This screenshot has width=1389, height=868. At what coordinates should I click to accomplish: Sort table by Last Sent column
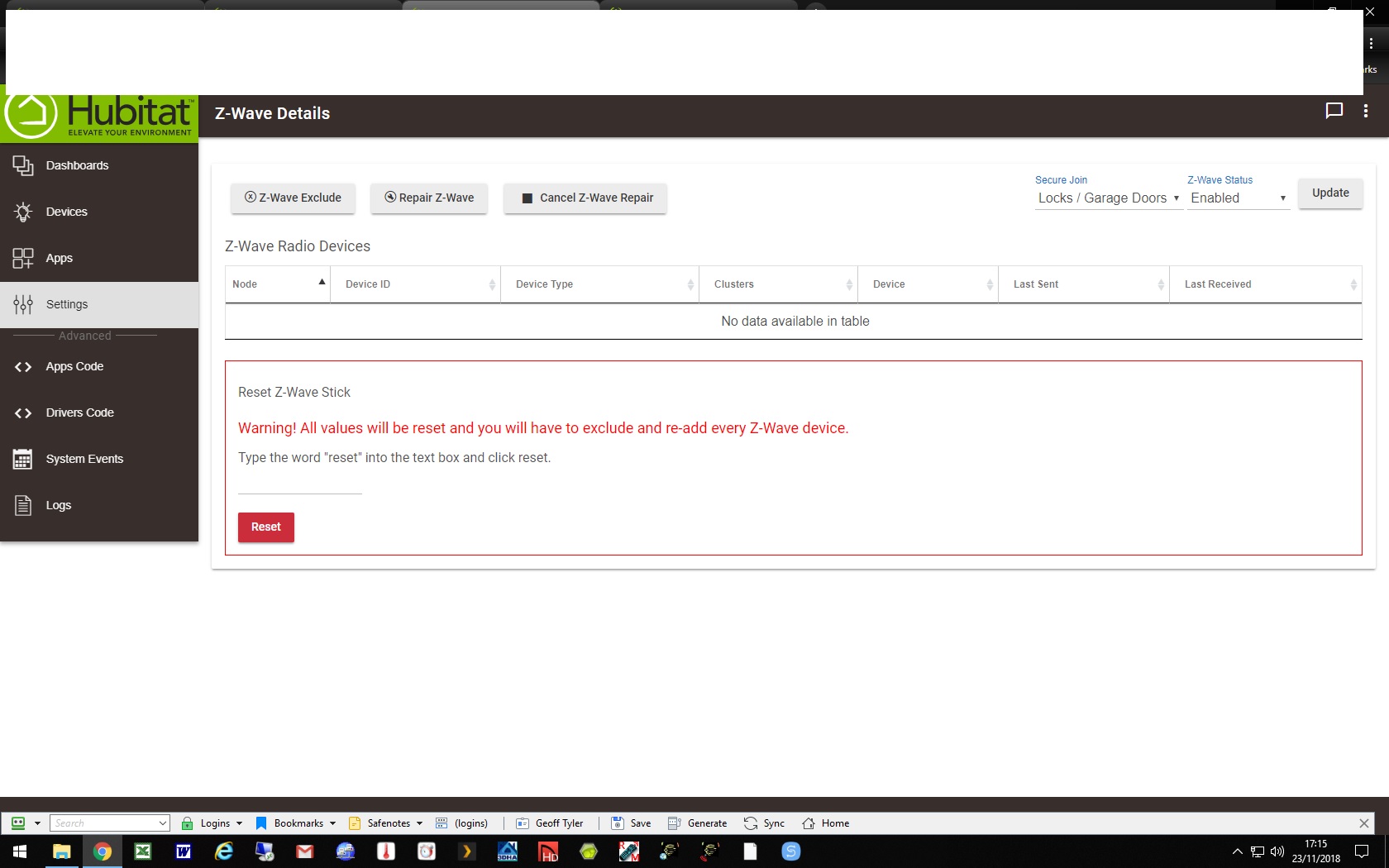pos(1084,284)
